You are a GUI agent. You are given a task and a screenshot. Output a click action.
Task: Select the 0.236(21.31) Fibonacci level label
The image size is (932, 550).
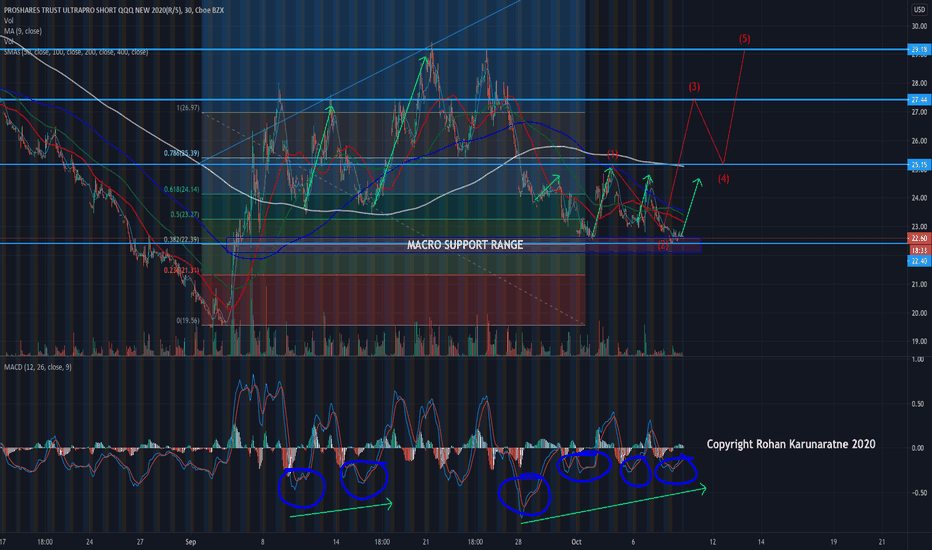[x=182, y=270]
